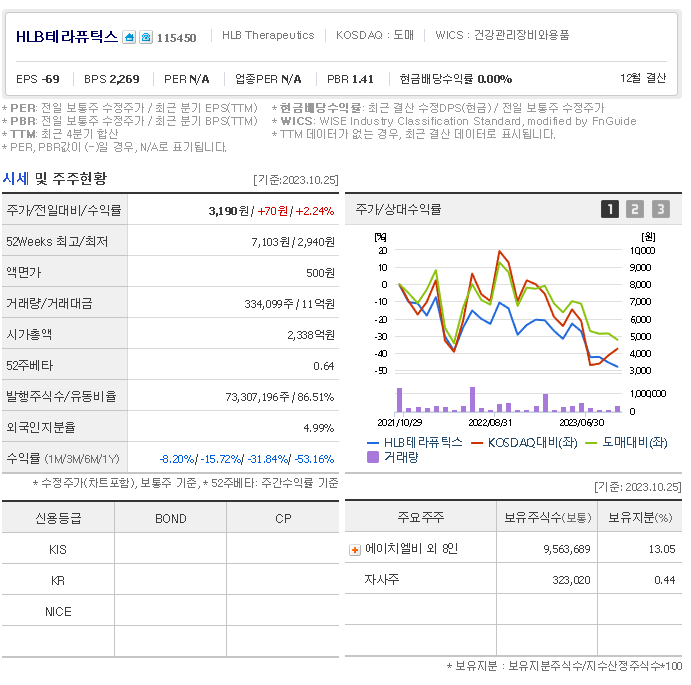The image size is (691, 685).
Task: Open the company homepage house icon
Action: [129, 37]
